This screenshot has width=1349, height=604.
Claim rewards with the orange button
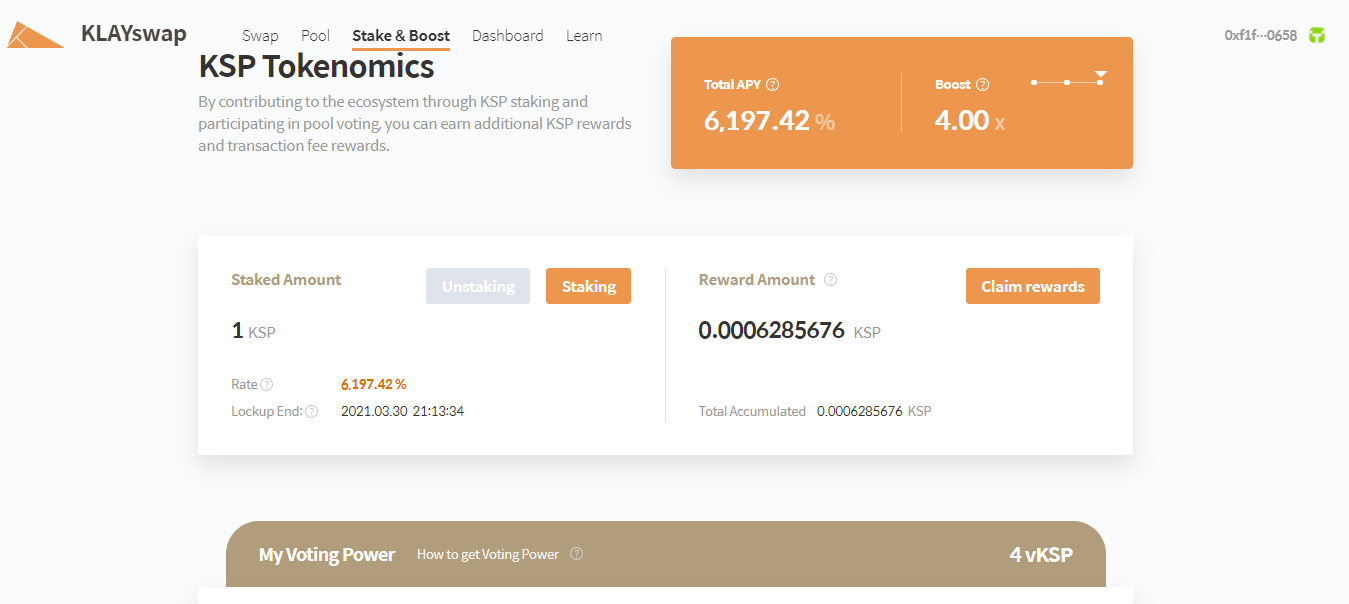[x=1033, y=286]
